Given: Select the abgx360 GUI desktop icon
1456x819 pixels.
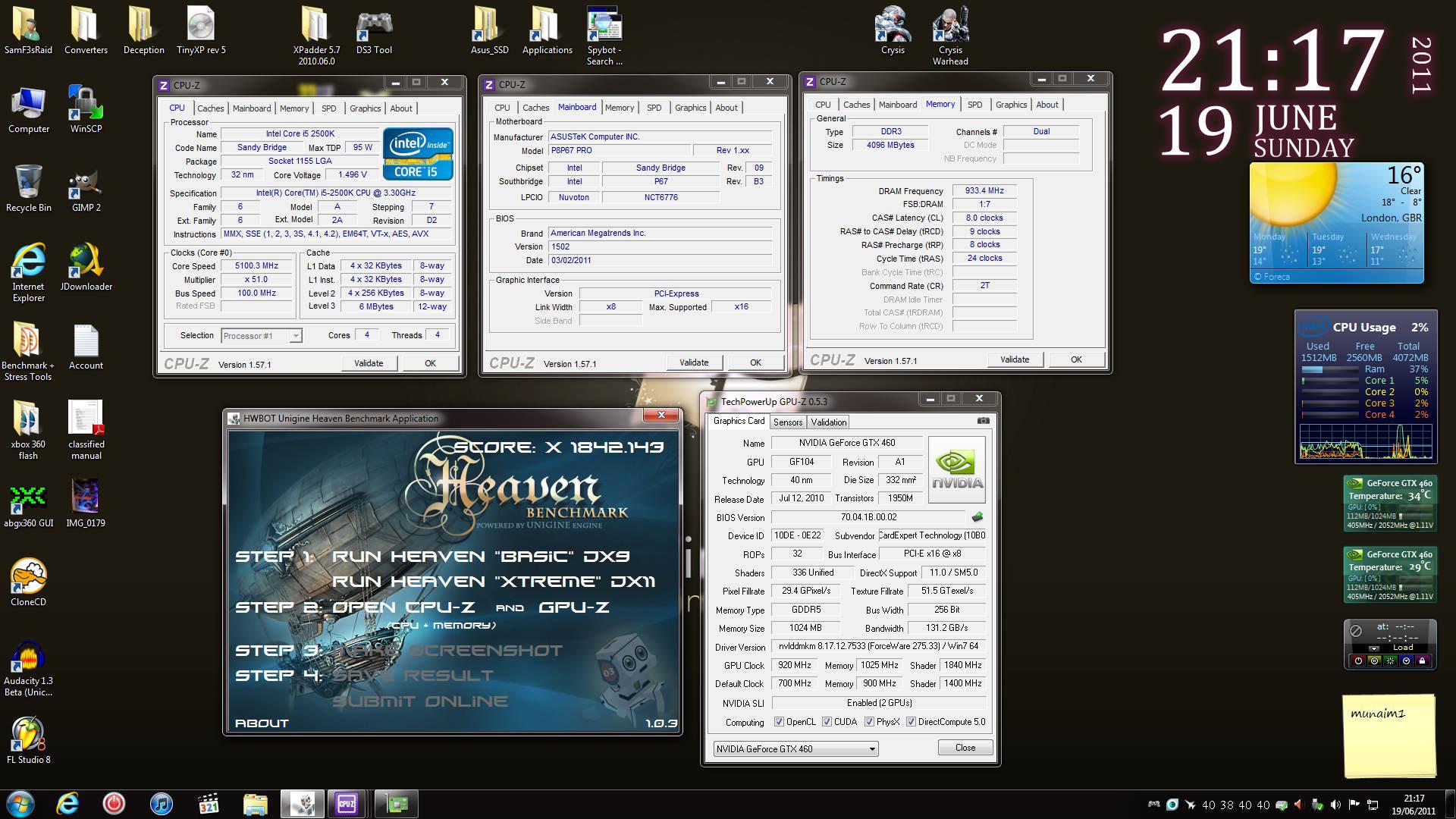Looking at the screenshot, I should pyautogui.click(x=28, y=504).
